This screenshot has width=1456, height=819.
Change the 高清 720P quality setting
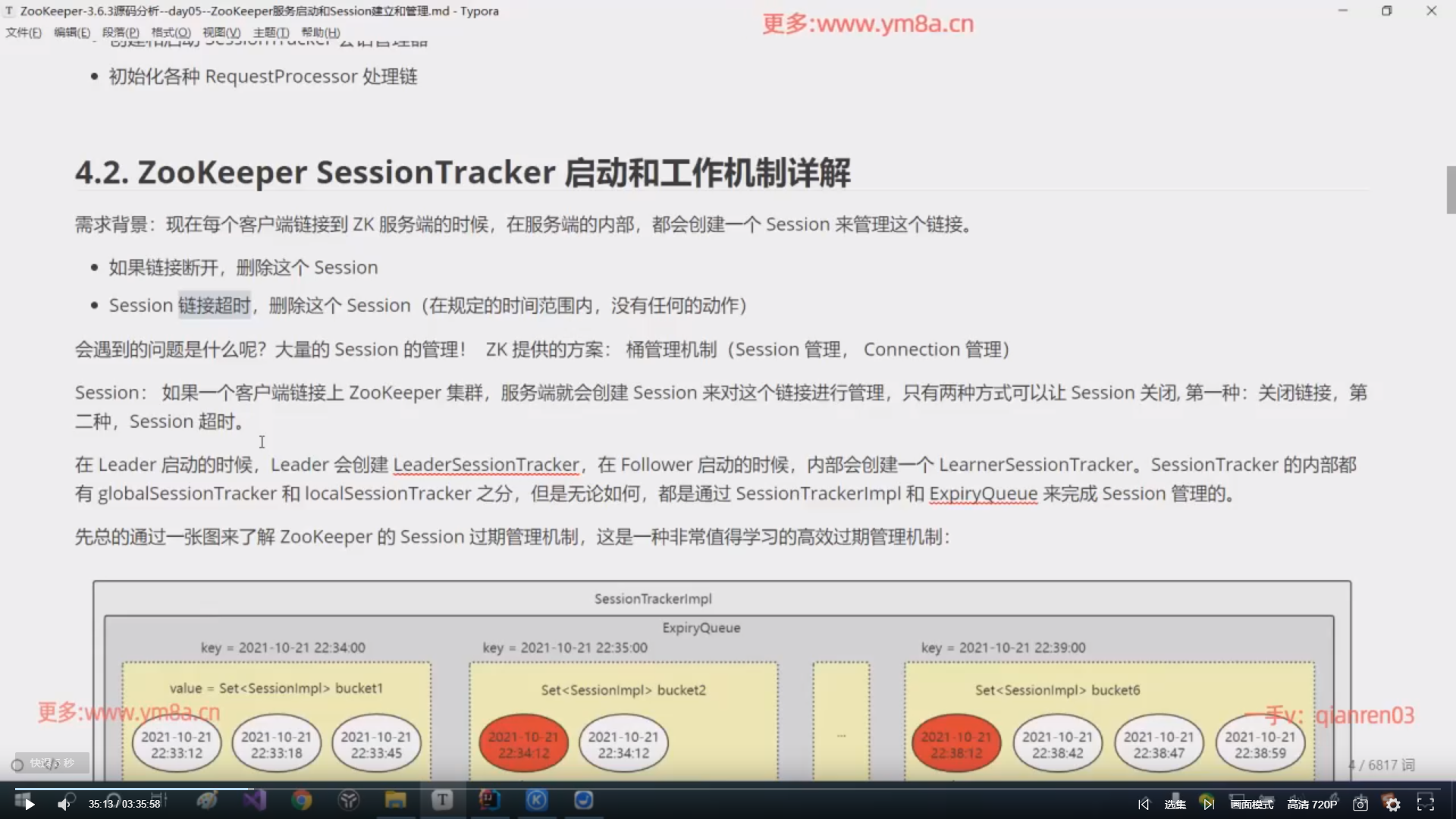click(1312, 805)
